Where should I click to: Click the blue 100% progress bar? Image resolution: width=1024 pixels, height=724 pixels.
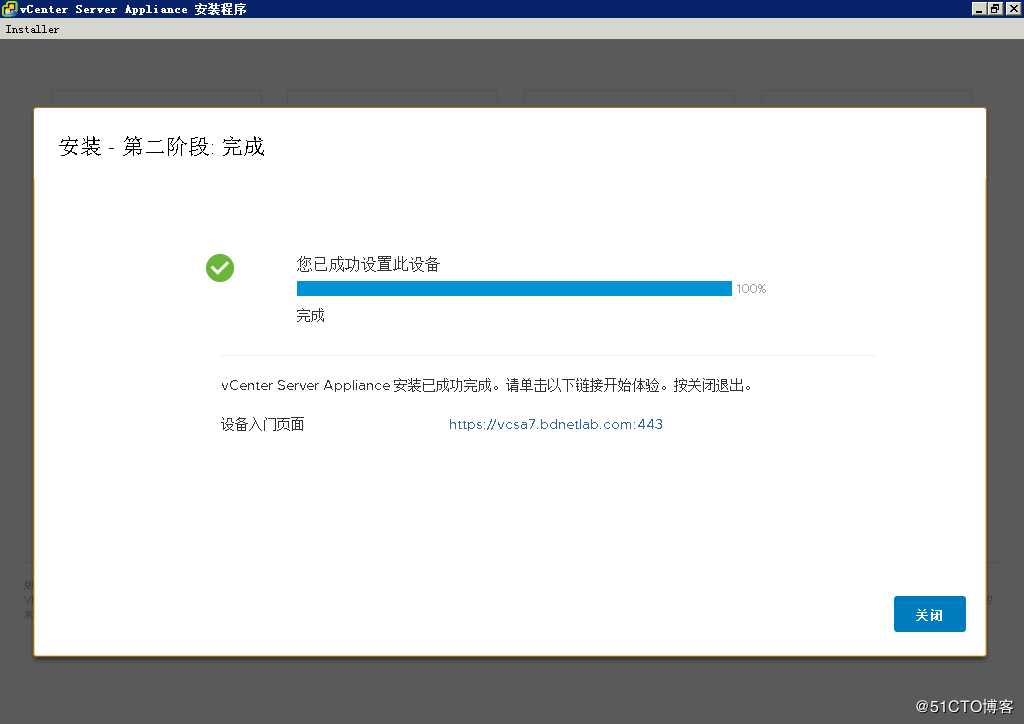[x=514, y=289]
